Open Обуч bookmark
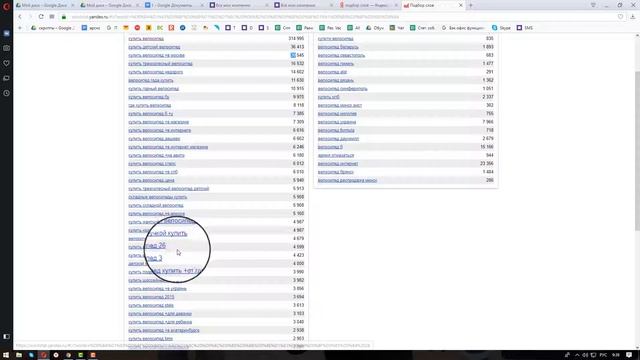The height and width of the screenshot is (360, 640). point(375,28)
